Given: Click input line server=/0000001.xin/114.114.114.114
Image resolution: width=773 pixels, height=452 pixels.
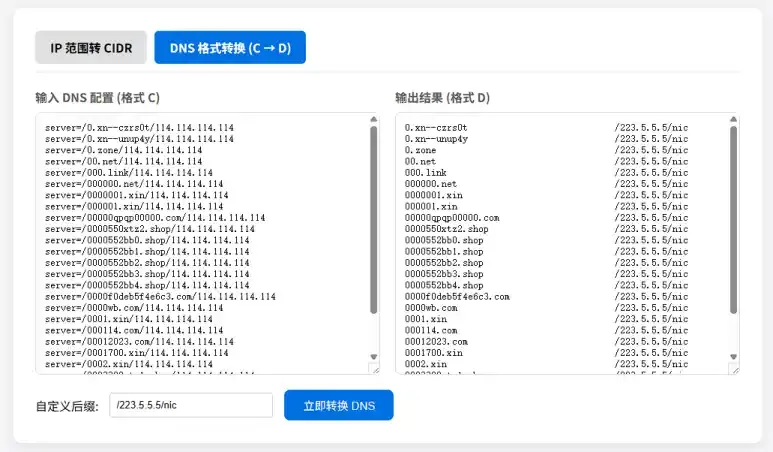Looking at the screenshot, I should pos(137,195).
